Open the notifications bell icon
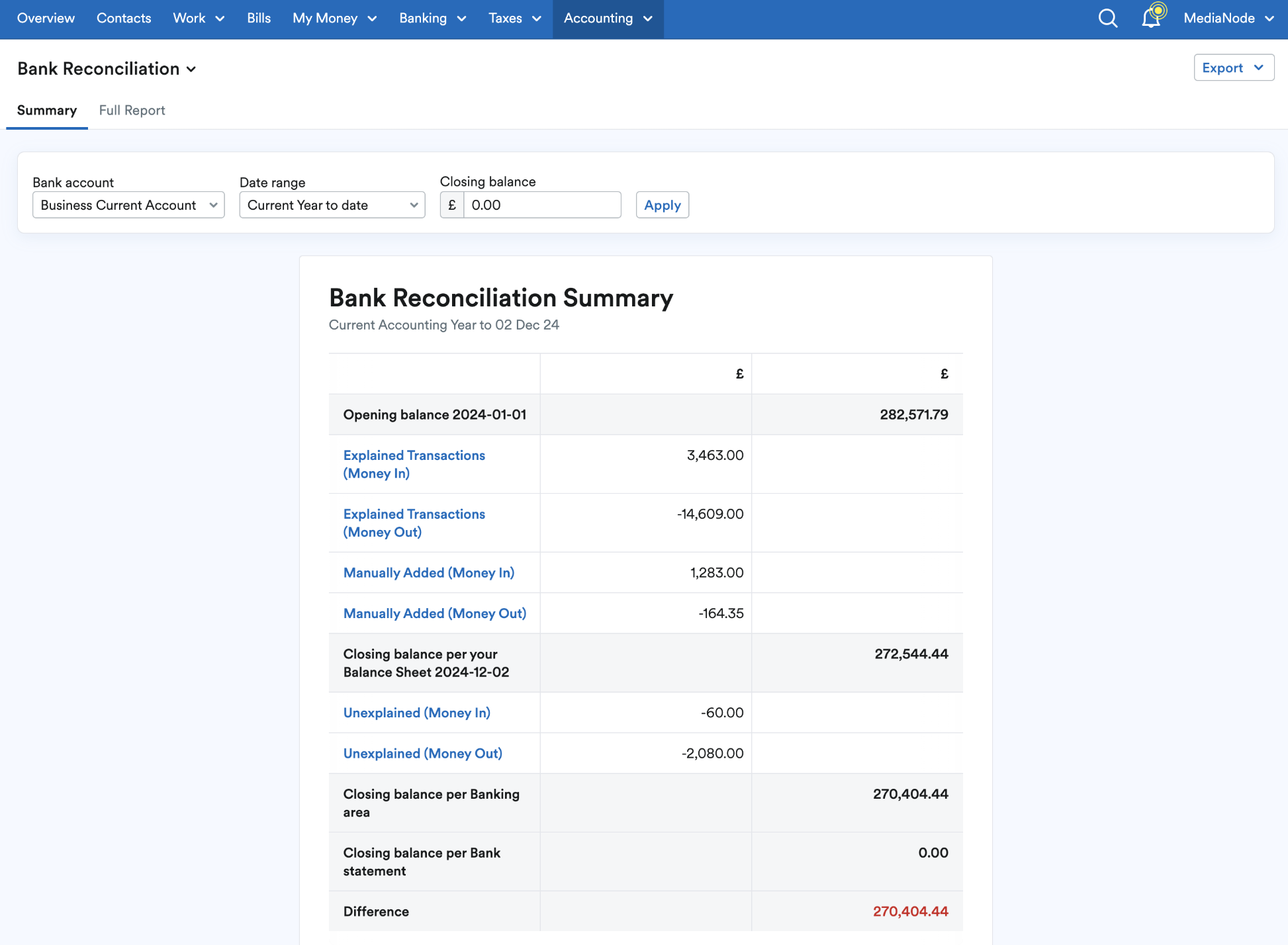This screenshot has width=1288, height=945. (x=1151, y=19)
